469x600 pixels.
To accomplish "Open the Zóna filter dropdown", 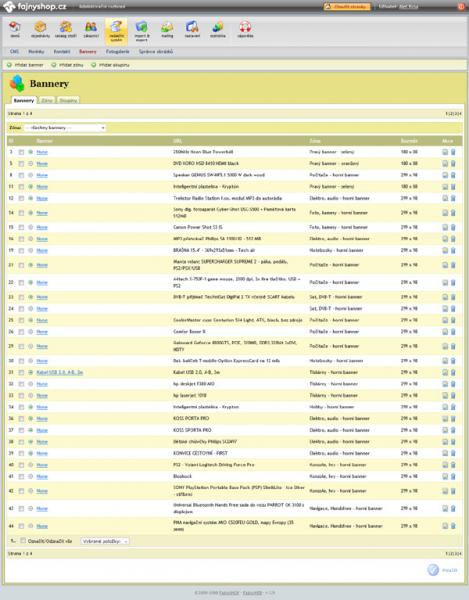I will point(65,128).
